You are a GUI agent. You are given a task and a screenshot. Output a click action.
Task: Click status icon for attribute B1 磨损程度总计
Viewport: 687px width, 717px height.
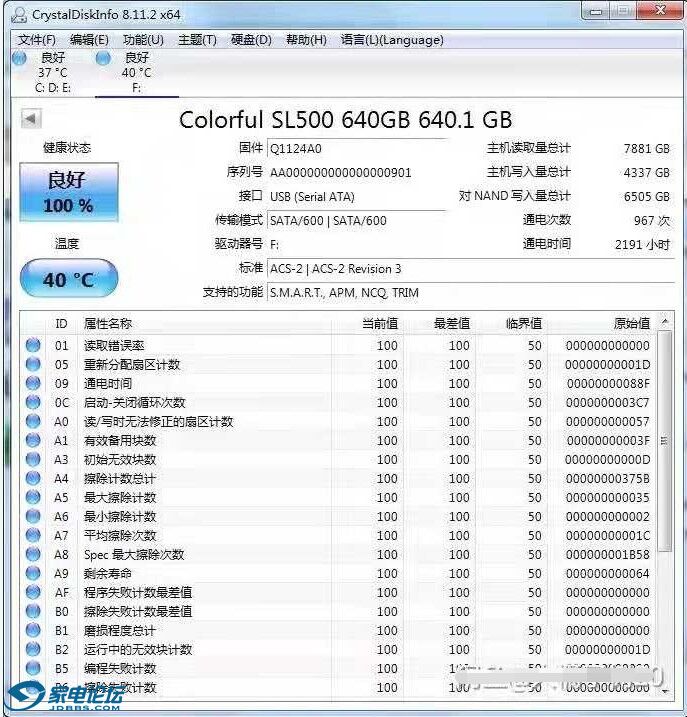pos(33,630)
